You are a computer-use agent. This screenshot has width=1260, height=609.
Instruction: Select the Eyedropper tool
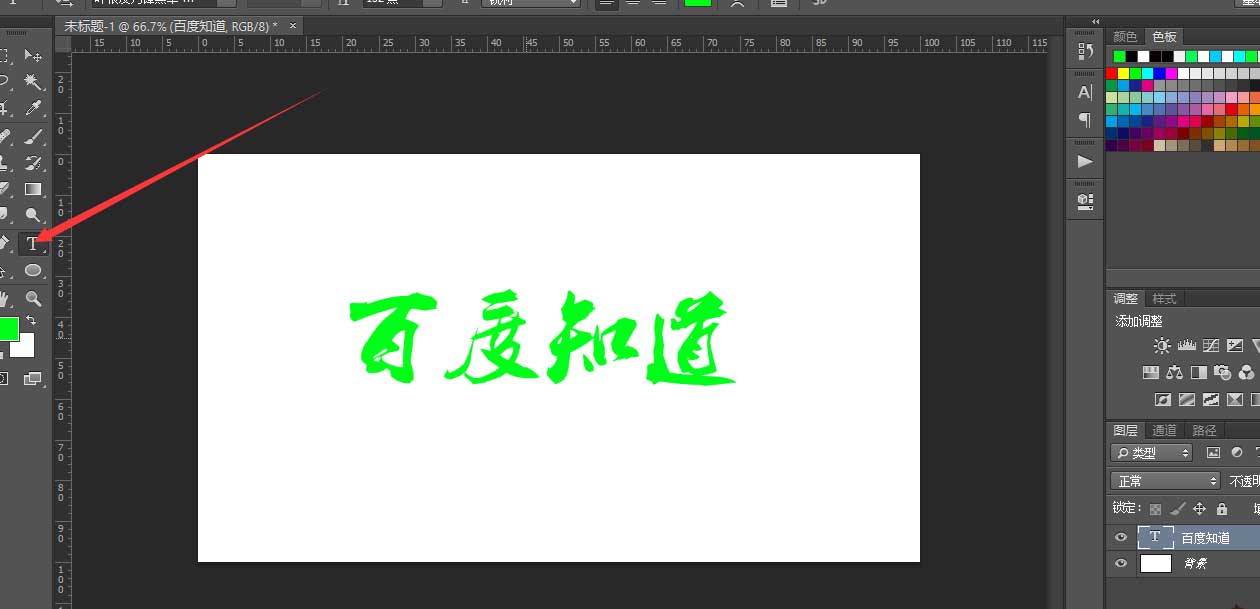tap(33, 108)
